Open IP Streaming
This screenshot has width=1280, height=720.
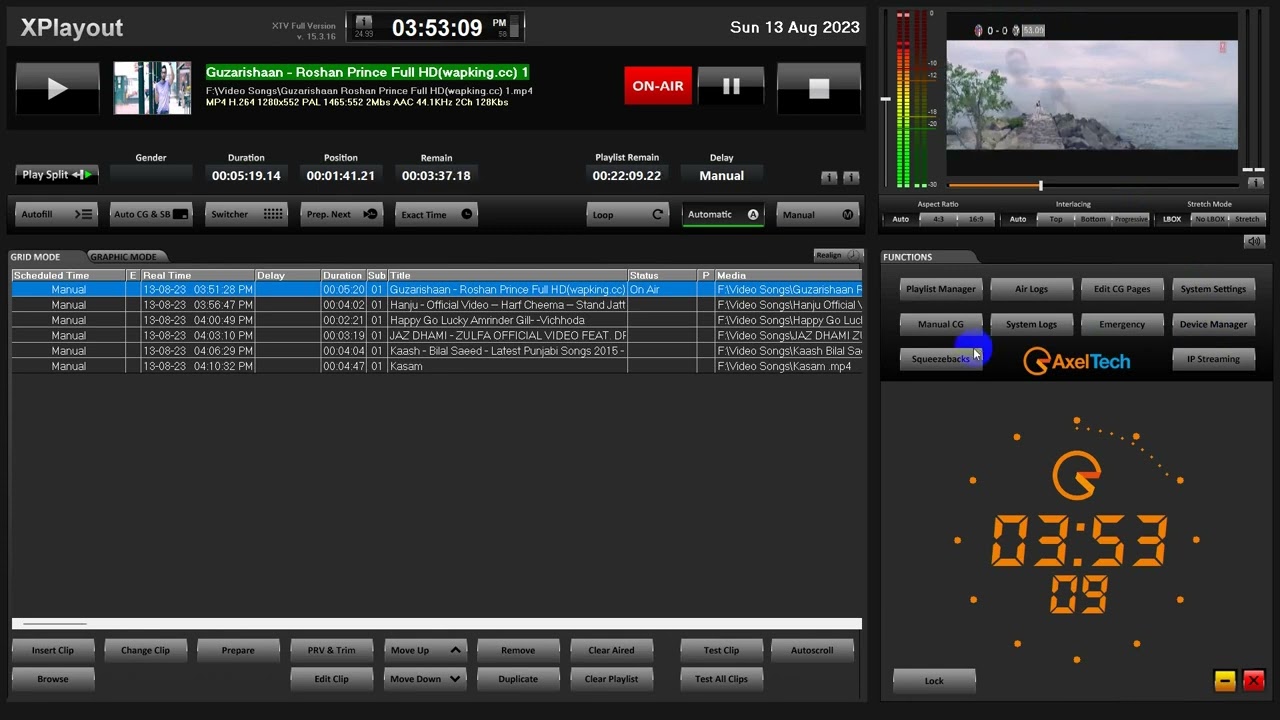tap(1213, 359)
